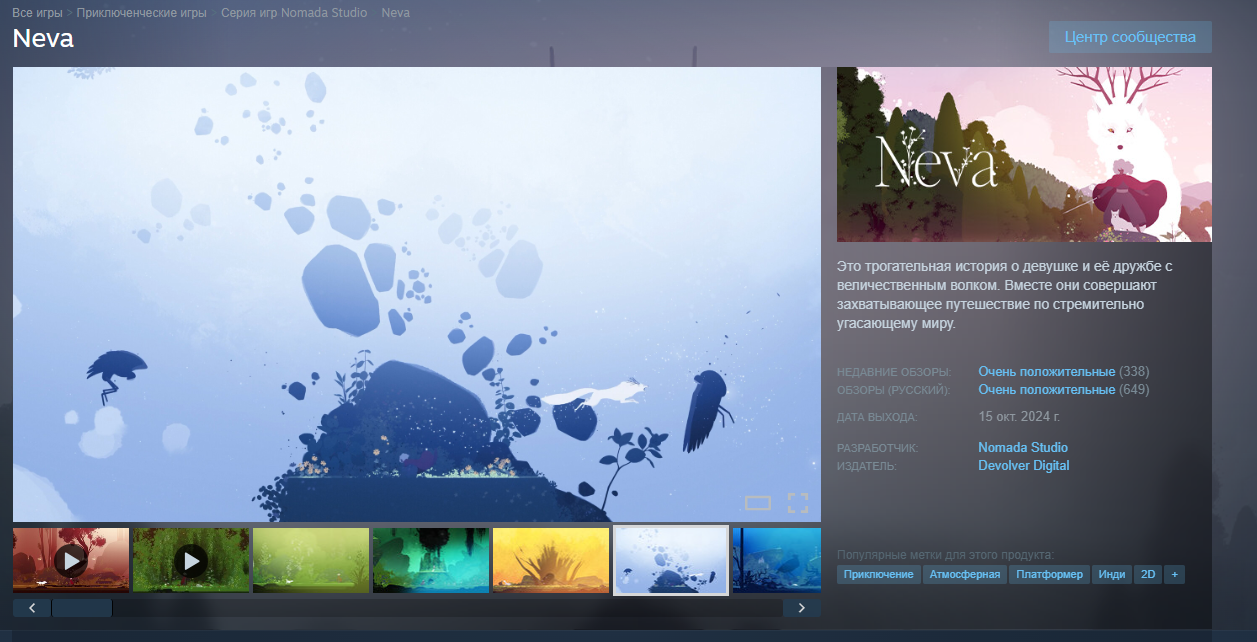Click the НЕДАВНИЕ ОБЗОРЫ label

click(x=894, y=372)
